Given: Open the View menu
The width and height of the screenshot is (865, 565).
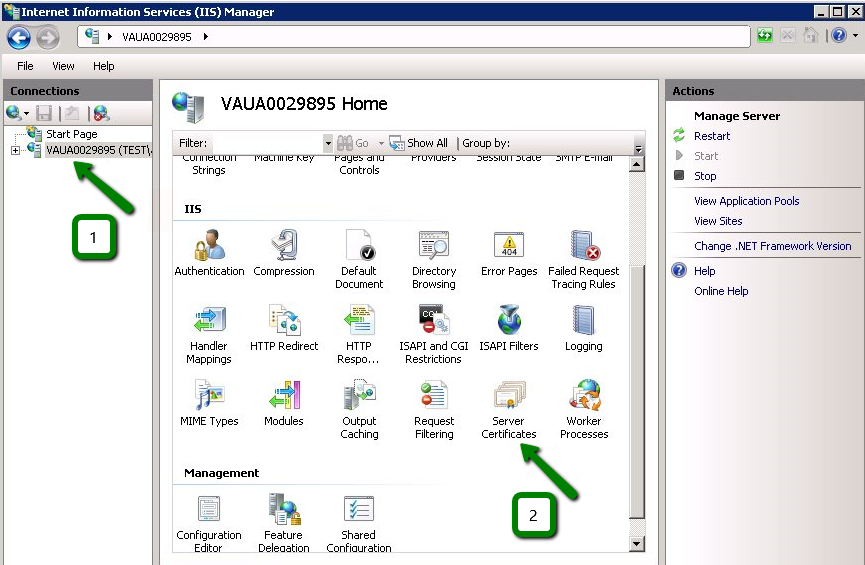Looking at the screenshot, I should click(x=63, y=66).
